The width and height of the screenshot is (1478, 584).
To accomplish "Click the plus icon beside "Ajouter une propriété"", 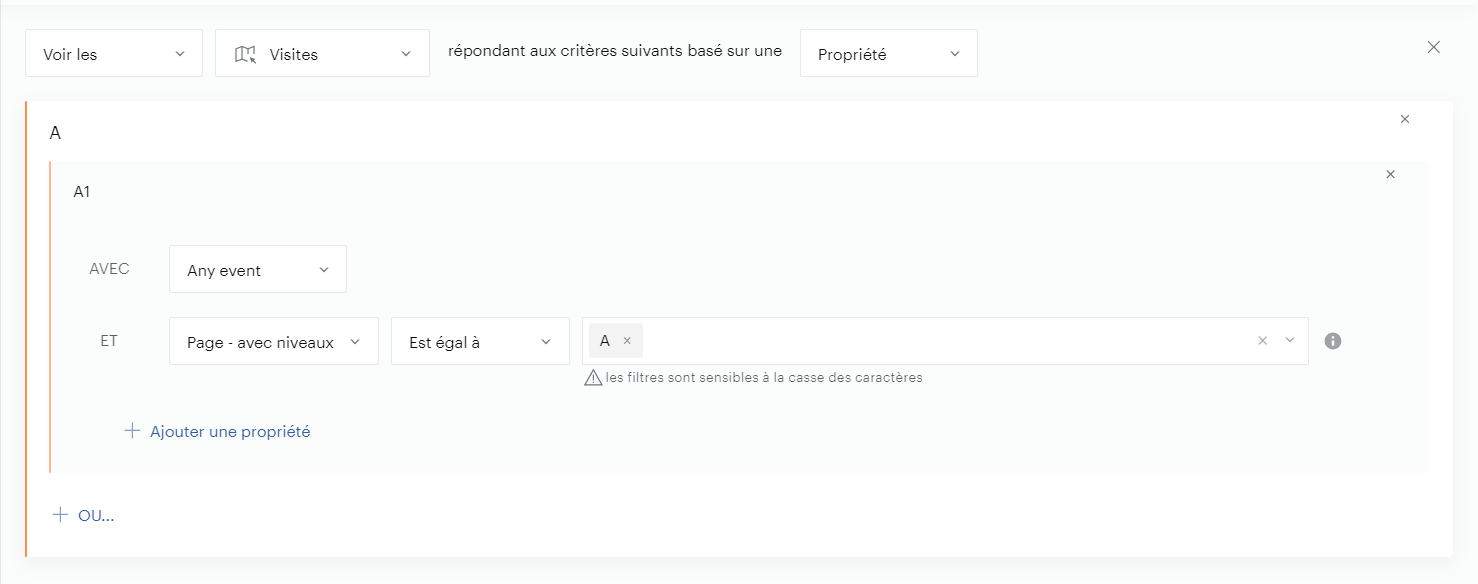I will (x=132, y=431).
